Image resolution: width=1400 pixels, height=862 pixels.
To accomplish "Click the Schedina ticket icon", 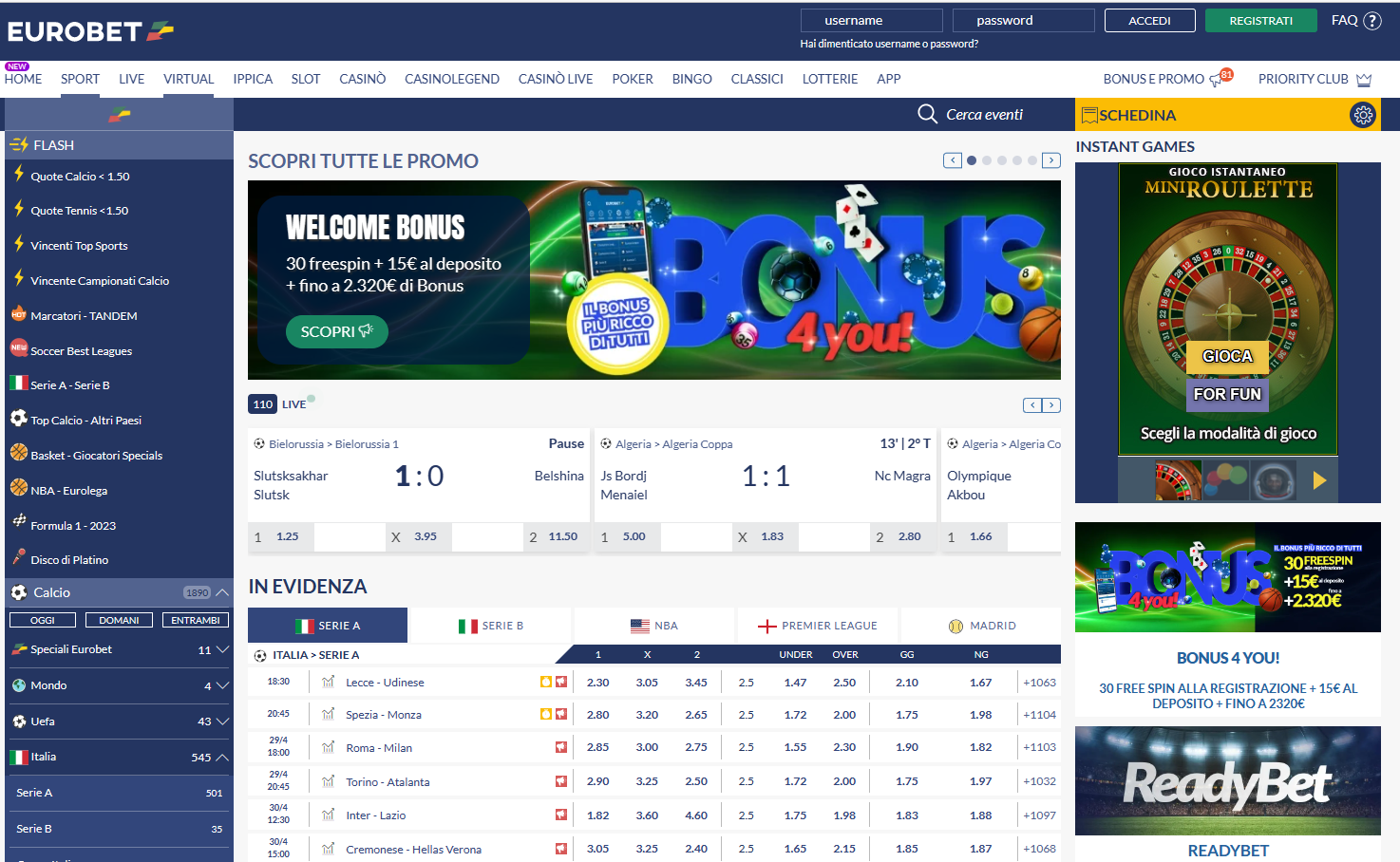I will (x=1089, y=115).
